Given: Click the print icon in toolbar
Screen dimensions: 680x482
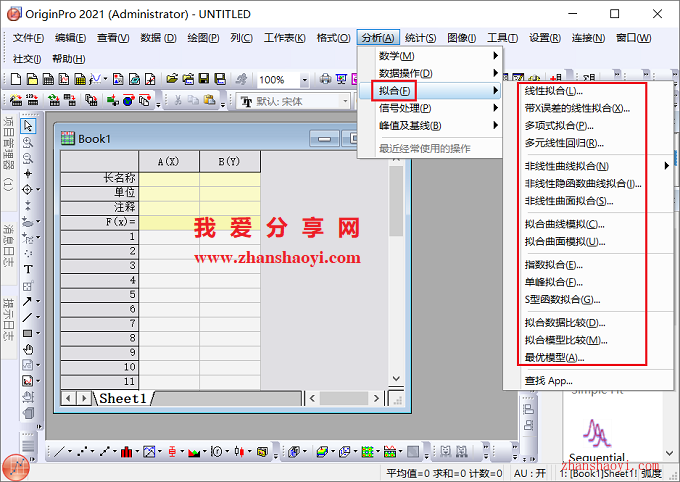Looking at the screenshot, I should (x=325, y=79).
